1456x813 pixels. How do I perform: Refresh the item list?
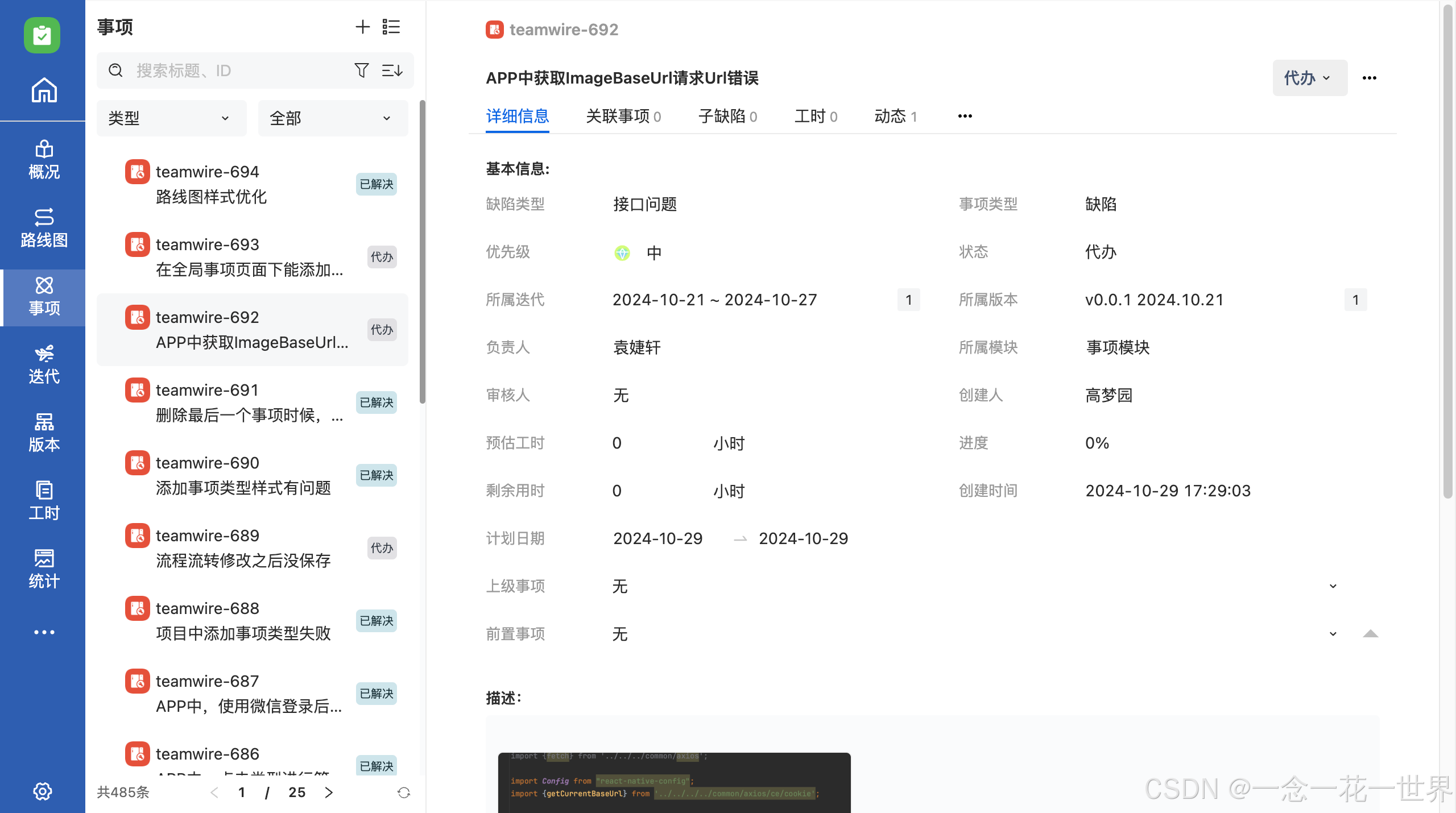(x=403, y=792)
